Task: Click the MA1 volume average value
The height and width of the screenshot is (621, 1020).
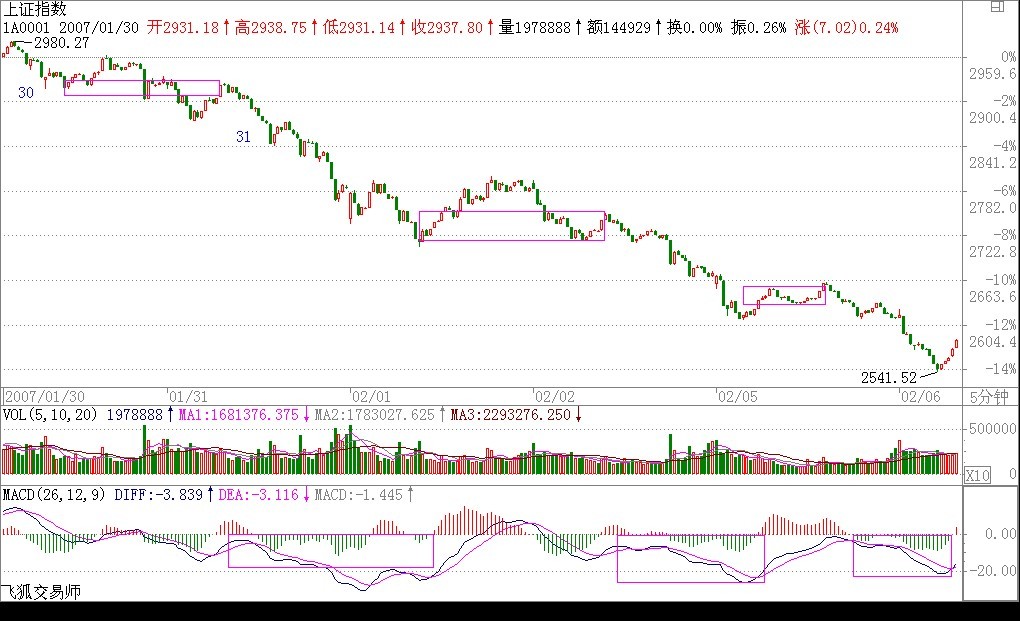Action: (238, 414)
